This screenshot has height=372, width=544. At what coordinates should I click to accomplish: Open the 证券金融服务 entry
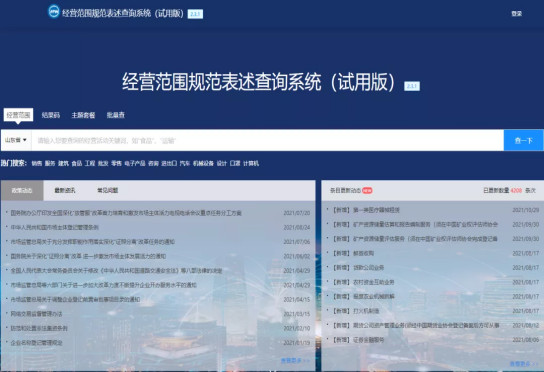click(358, 340)
